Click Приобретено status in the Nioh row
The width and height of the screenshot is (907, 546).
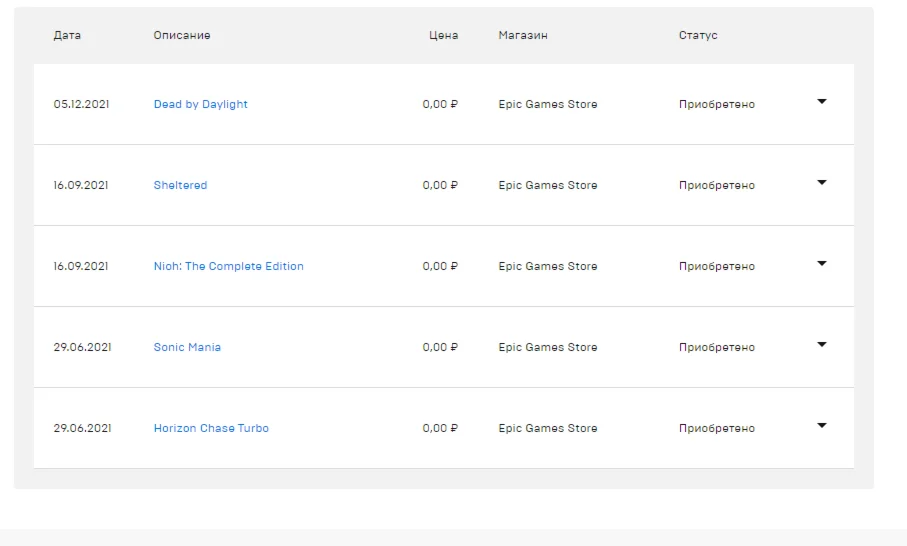click(717, 266)
